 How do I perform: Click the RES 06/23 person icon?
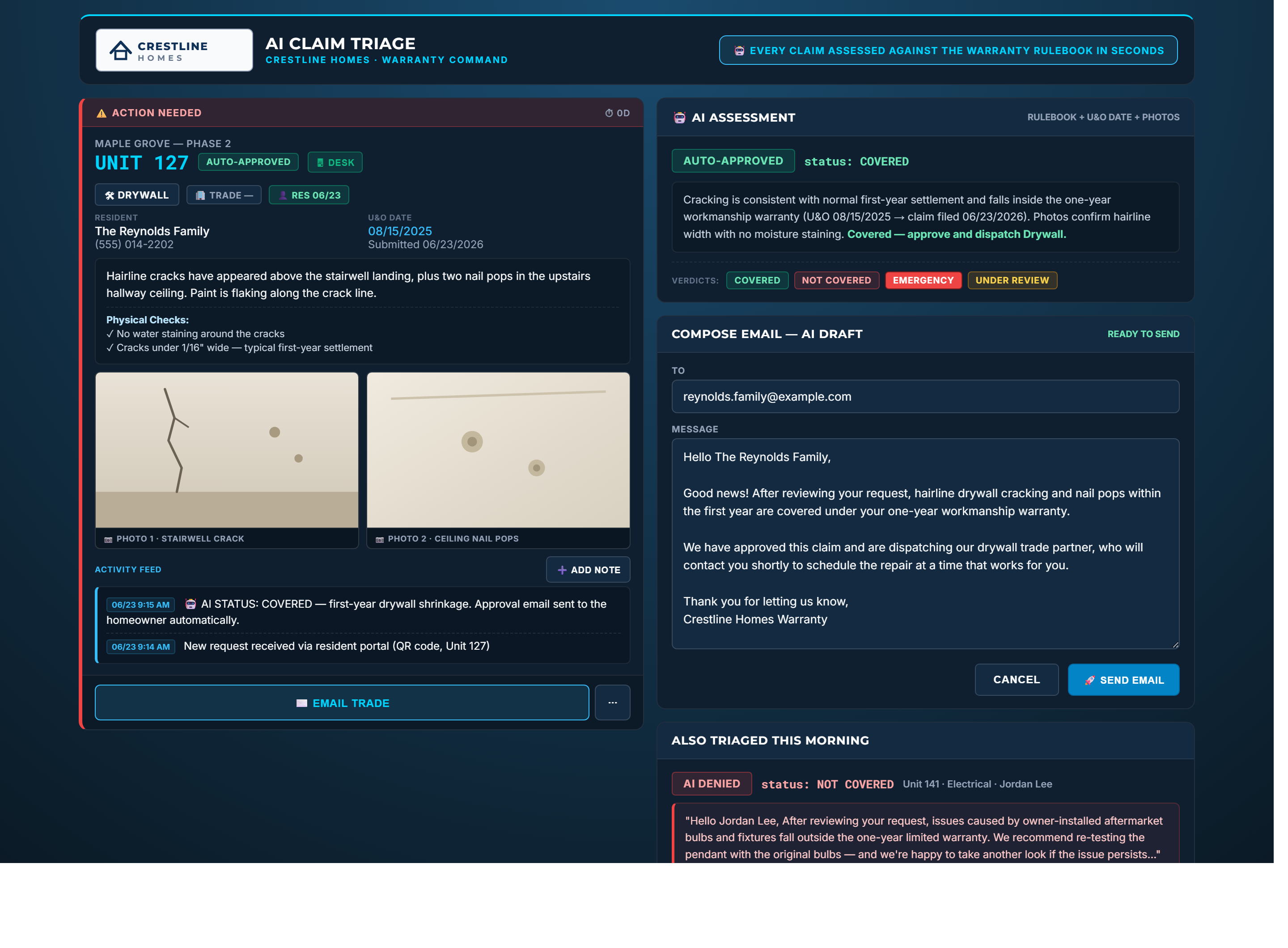[x=283, y=196]
